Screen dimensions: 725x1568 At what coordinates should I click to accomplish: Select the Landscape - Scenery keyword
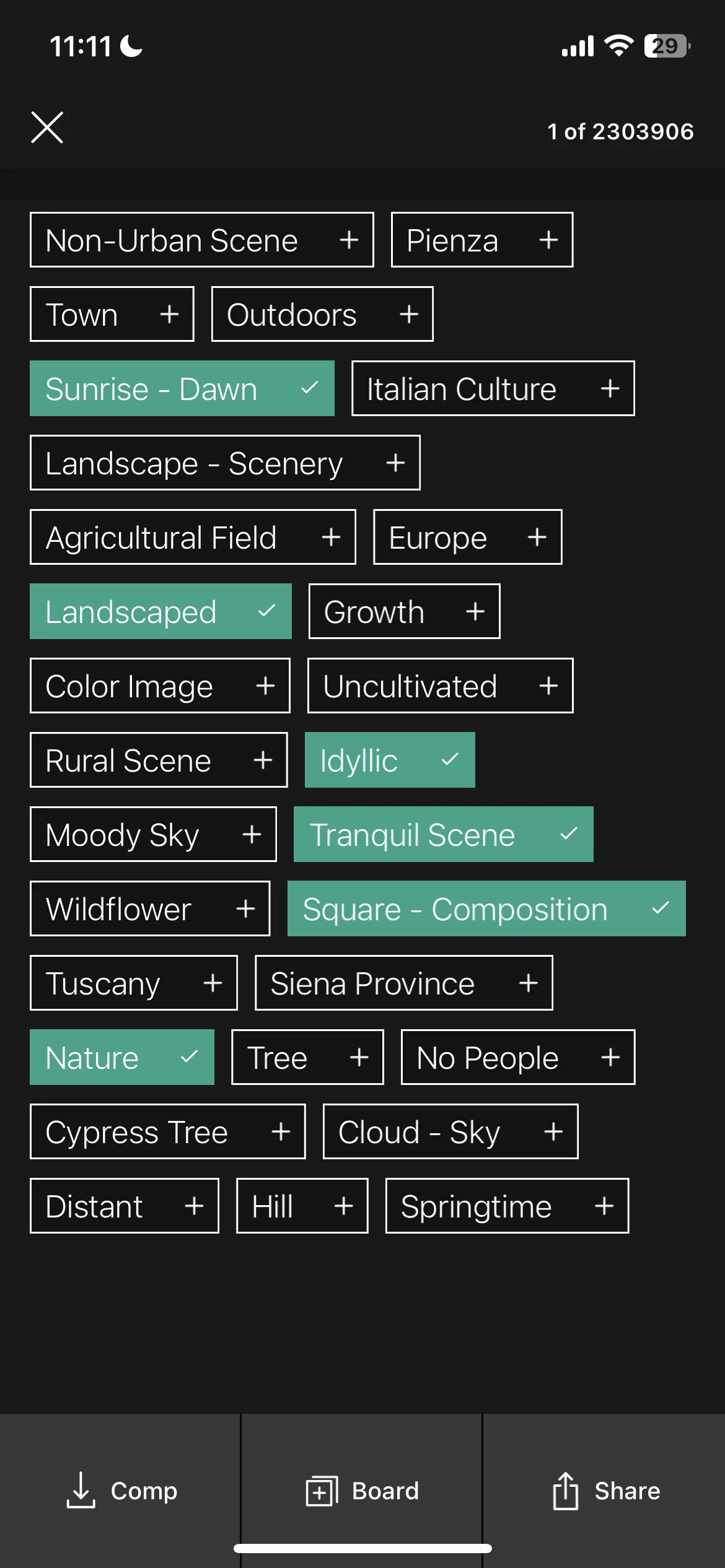point(225,463)
